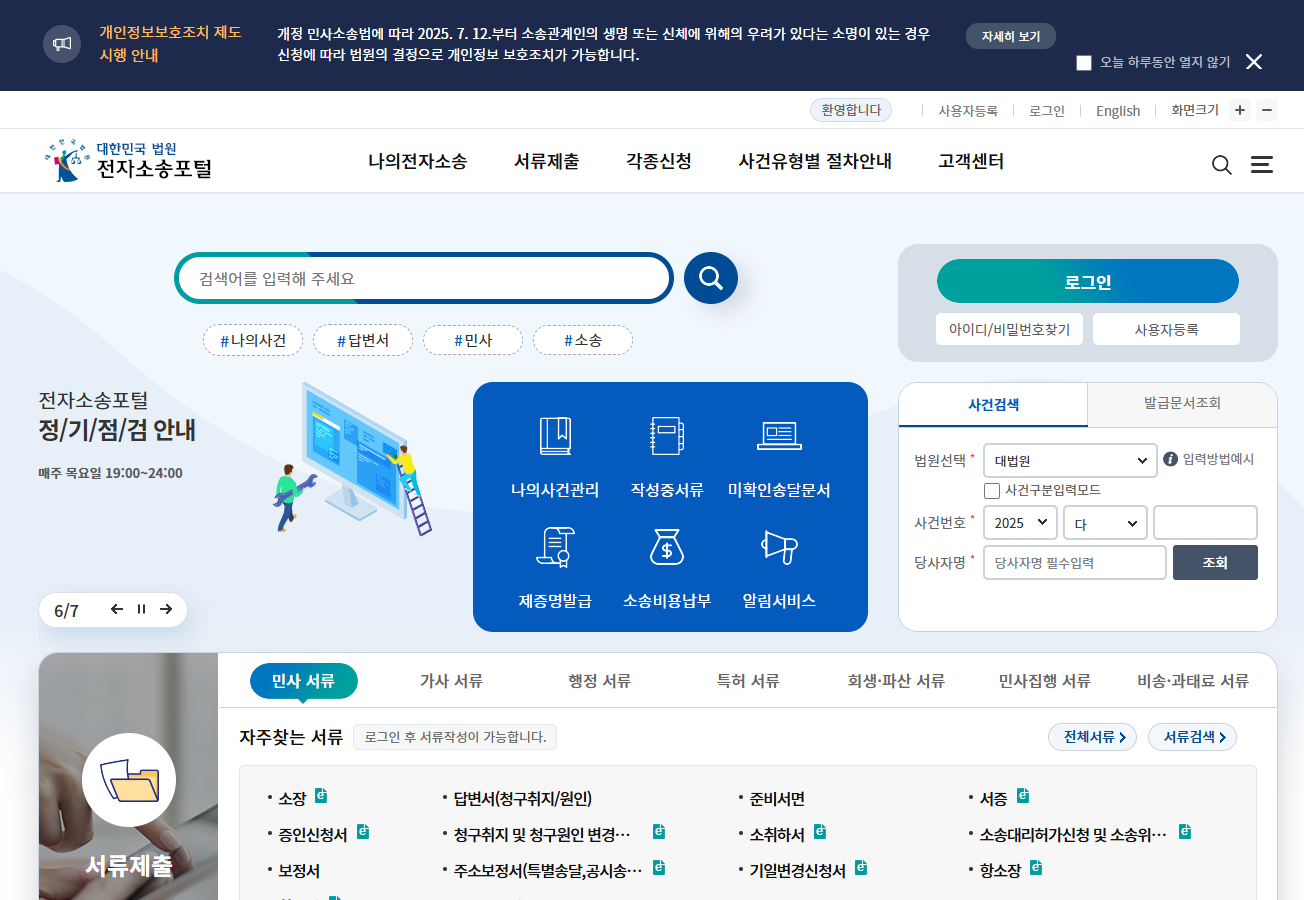
Task: Pause the banner carousel slideshow
Action: (x=141, y=608)
